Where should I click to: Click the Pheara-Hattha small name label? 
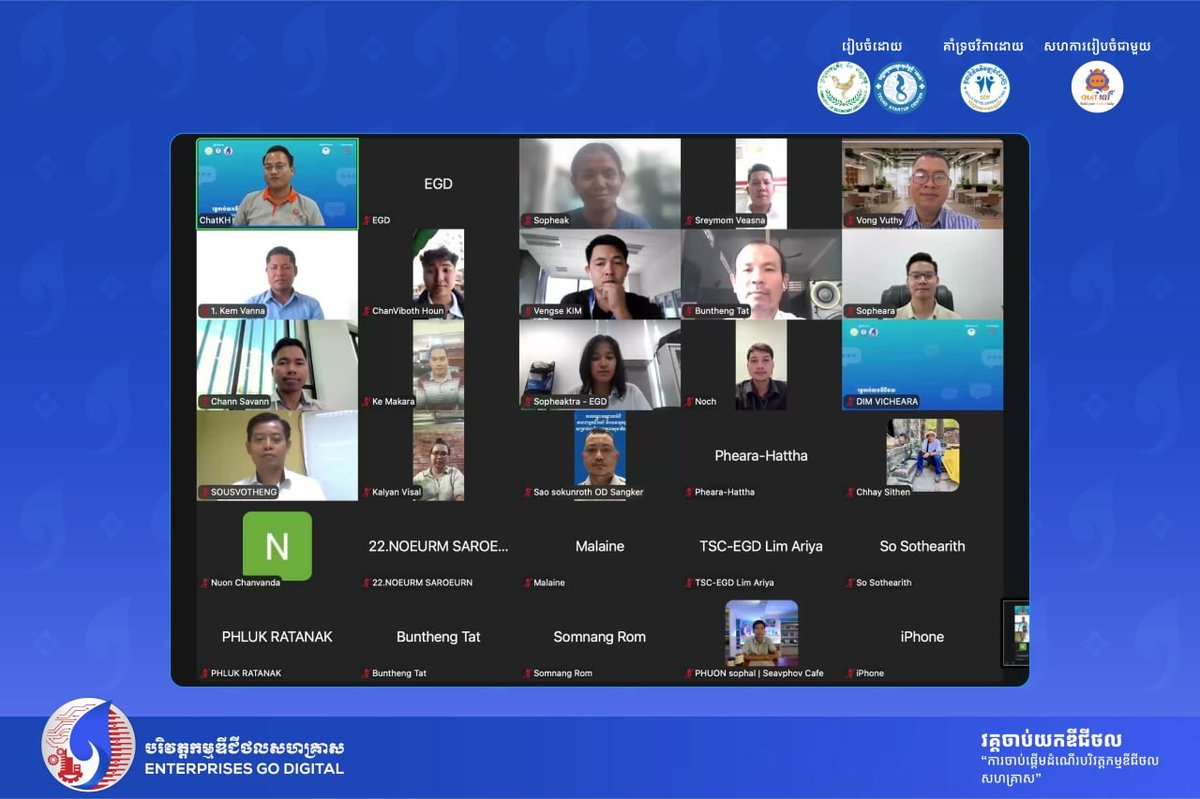pos(725,492)
